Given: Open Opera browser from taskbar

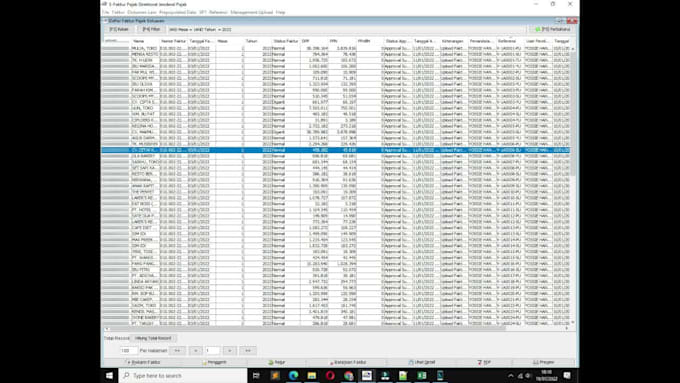Looking at the screenshot, I should (330, 375).
